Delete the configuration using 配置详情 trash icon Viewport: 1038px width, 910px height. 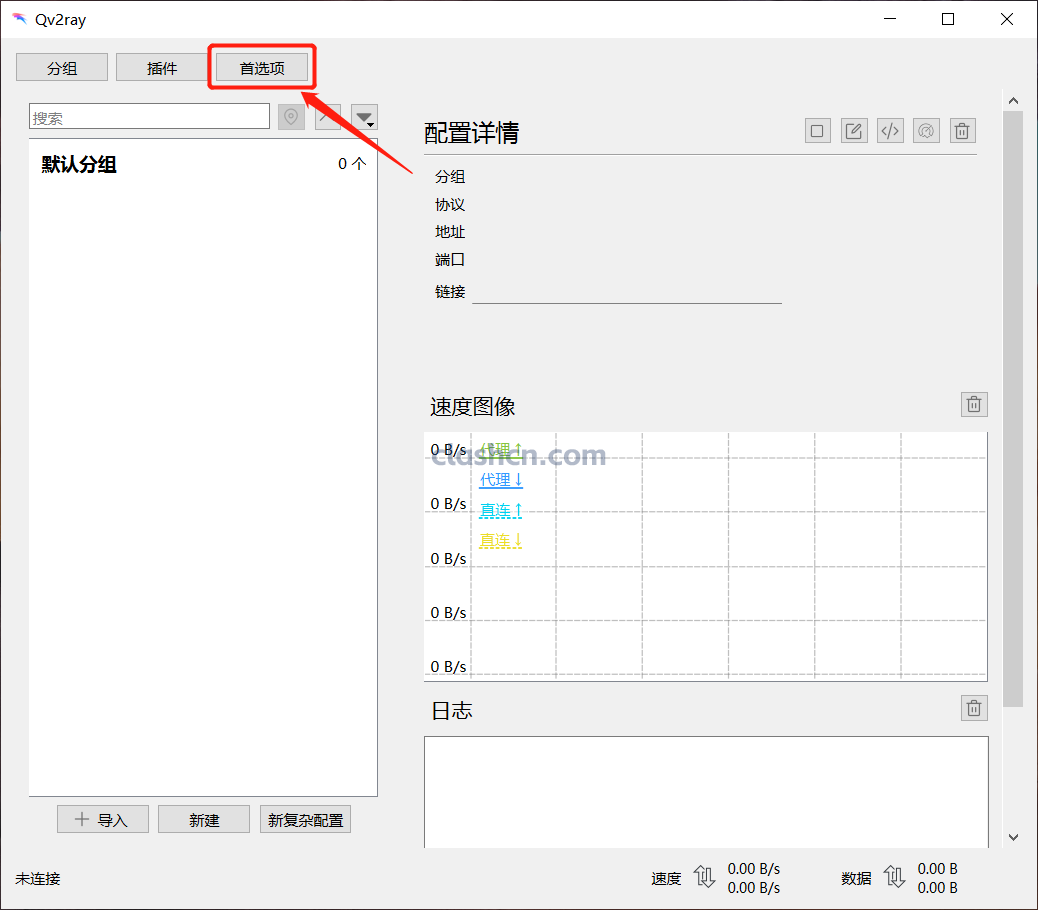pyautogui.click(x=963, y=131)
